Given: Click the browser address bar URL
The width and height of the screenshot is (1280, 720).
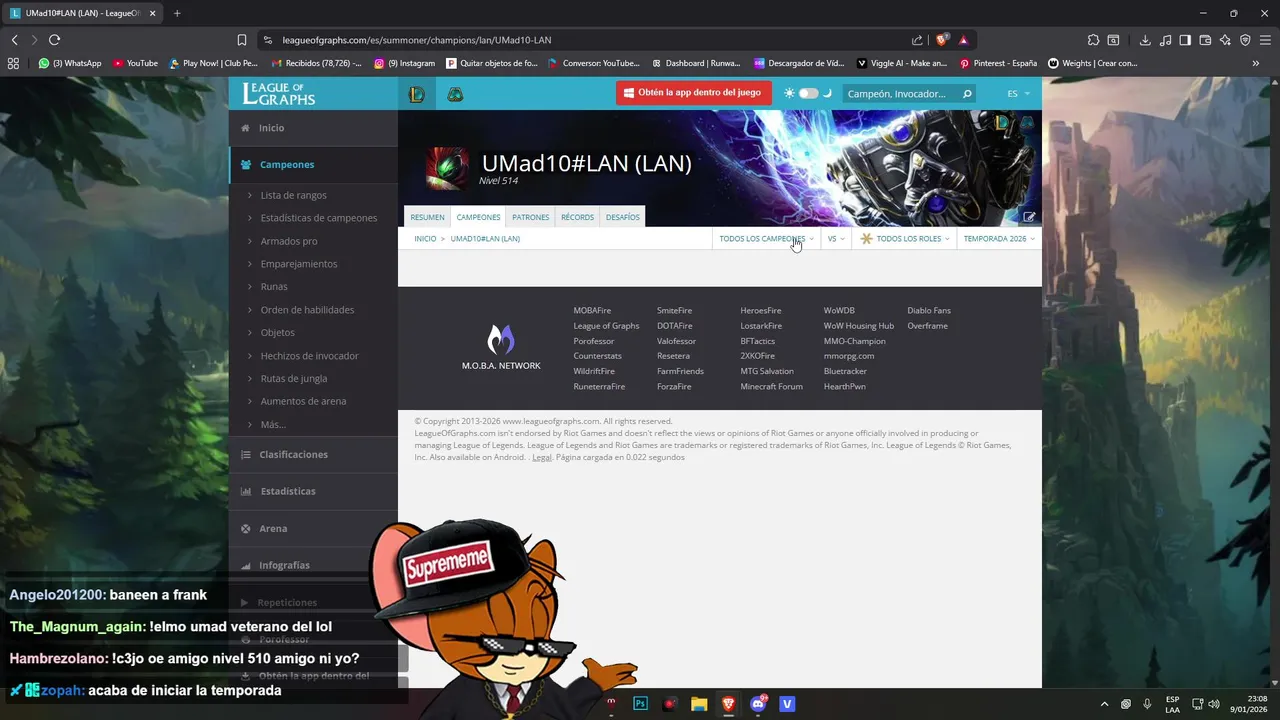Looking at the screenshot, I should tap(417, 40).
